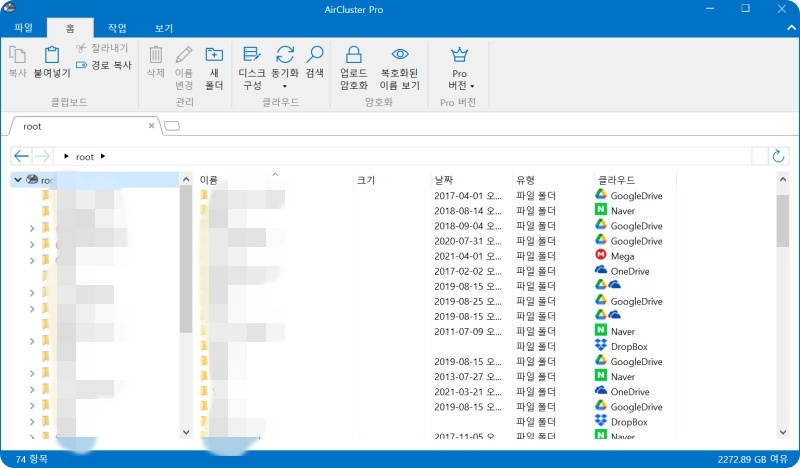Viewport: 800px width, 468px height.
Task: Click the Delete (삭제) trash icon
Action: point(156,54)
